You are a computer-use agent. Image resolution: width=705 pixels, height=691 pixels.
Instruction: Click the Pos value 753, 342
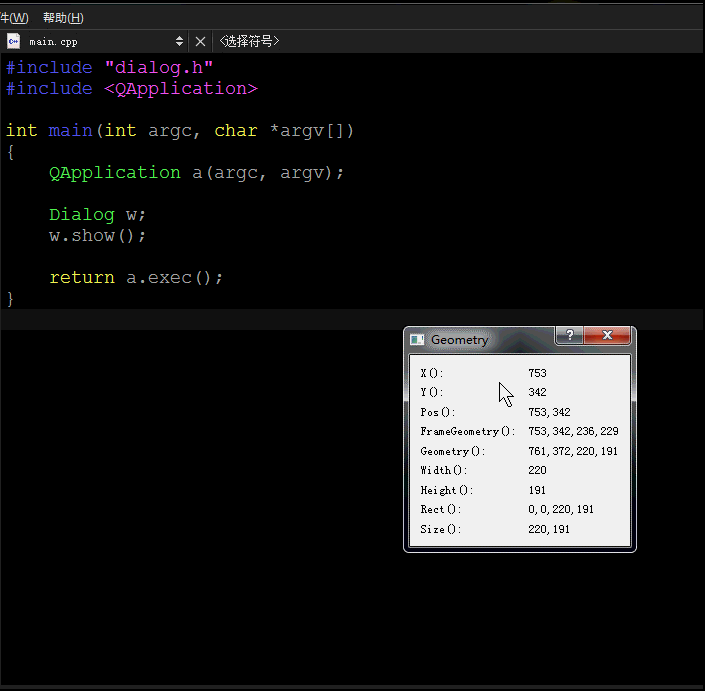(x=549, y=412)
